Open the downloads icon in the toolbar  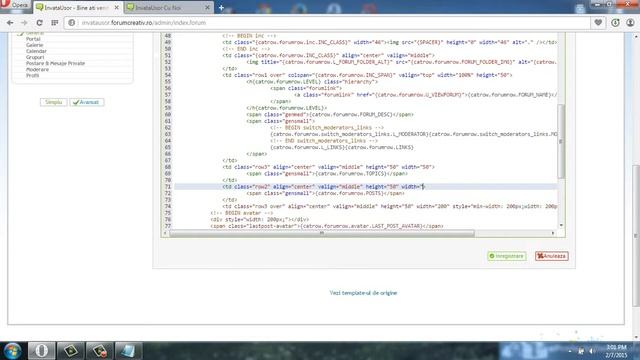tap(615, 23)
